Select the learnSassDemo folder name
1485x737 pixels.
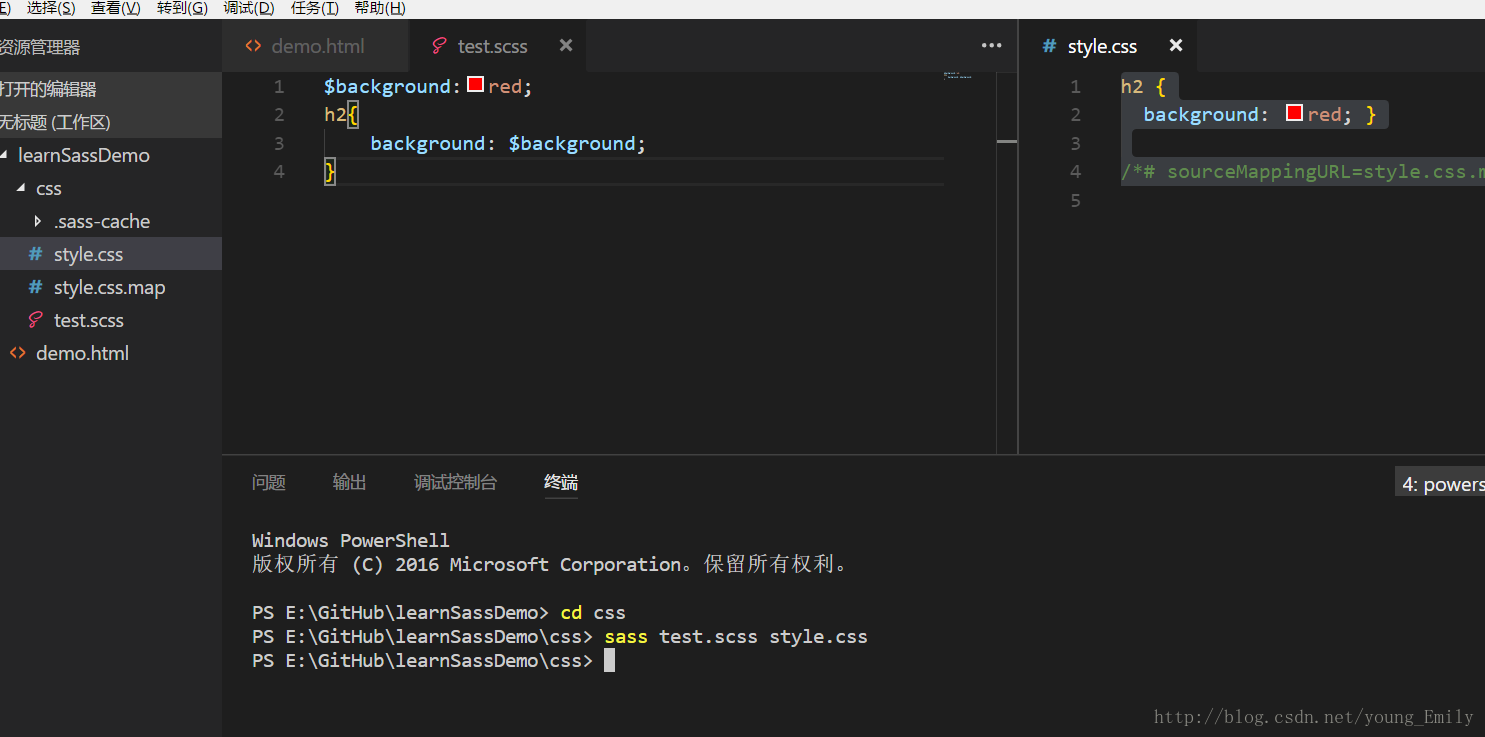click(x=84, y=155)
